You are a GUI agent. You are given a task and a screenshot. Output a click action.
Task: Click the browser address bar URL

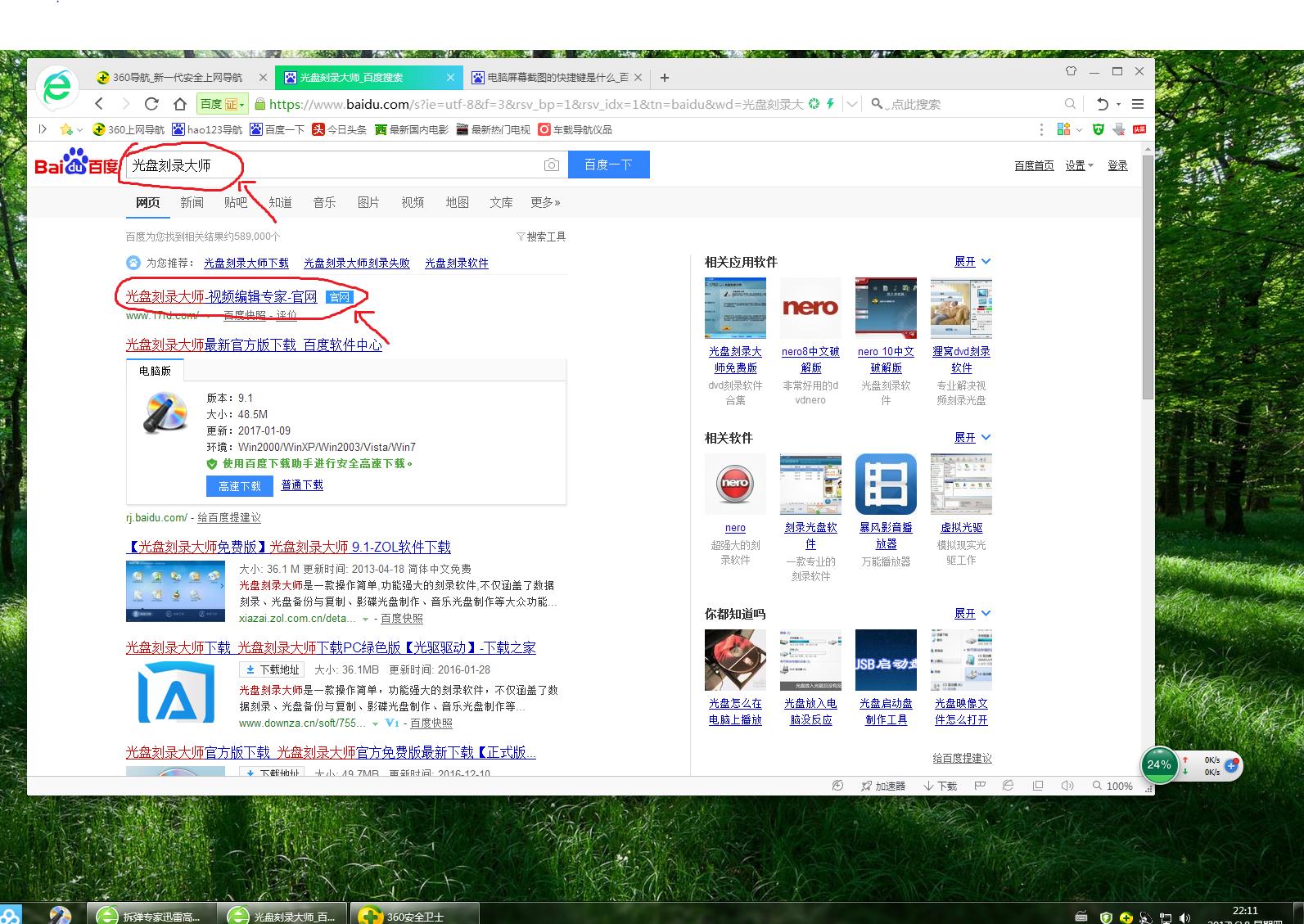[536, 104]
